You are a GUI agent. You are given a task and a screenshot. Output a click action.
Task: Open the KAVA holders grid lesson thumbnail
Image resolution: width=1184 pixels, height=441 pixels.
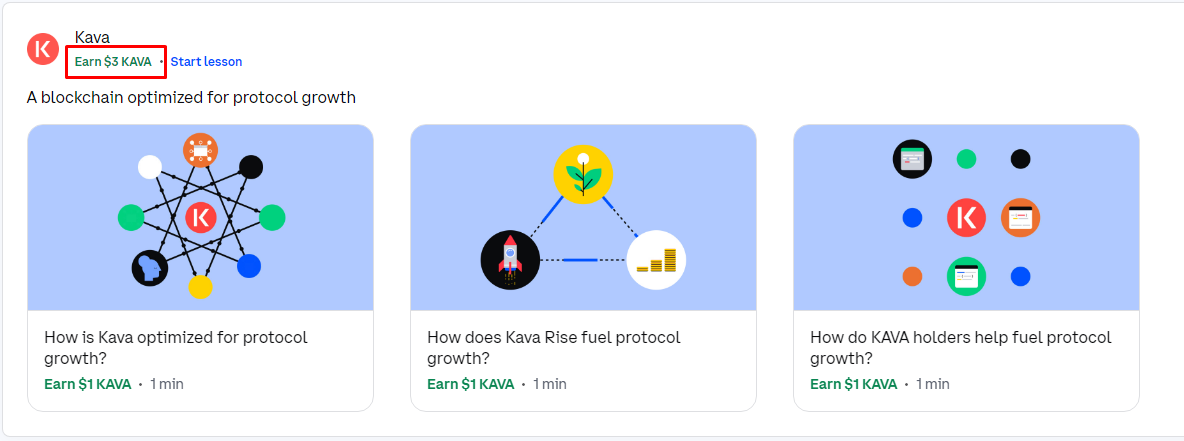click(x=966, y=217)
